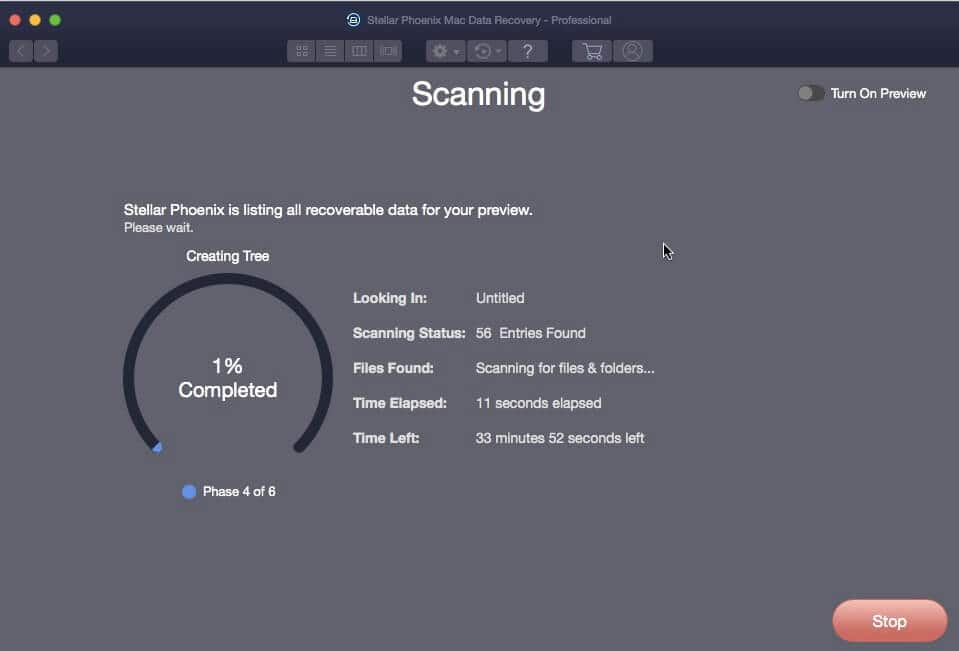Click the 'Looking In:' label
The height and width of the screenshot is (651, 959).
(x=390, y=298)
